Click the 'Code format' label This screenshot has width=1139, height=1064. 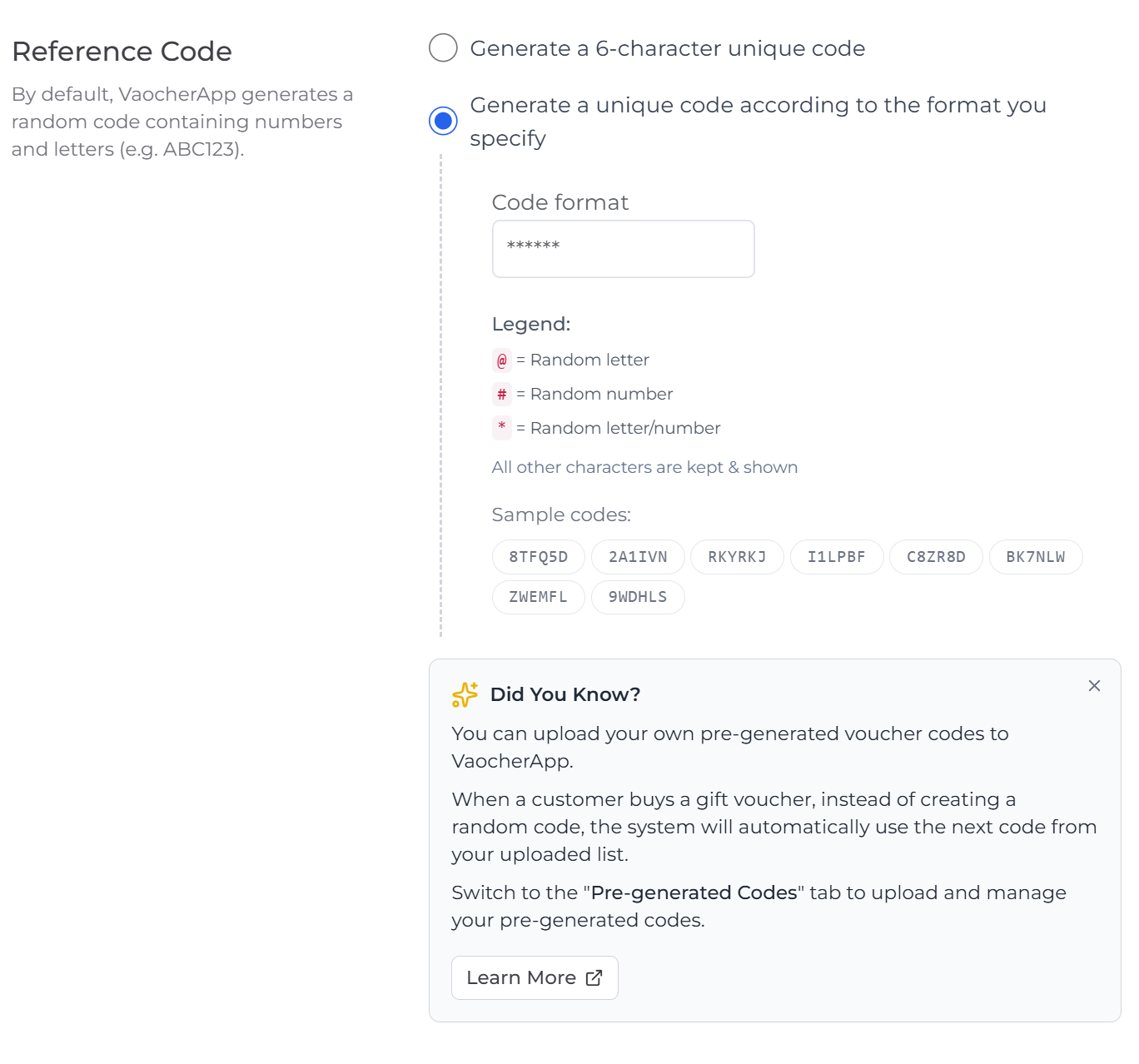[560, 202]
